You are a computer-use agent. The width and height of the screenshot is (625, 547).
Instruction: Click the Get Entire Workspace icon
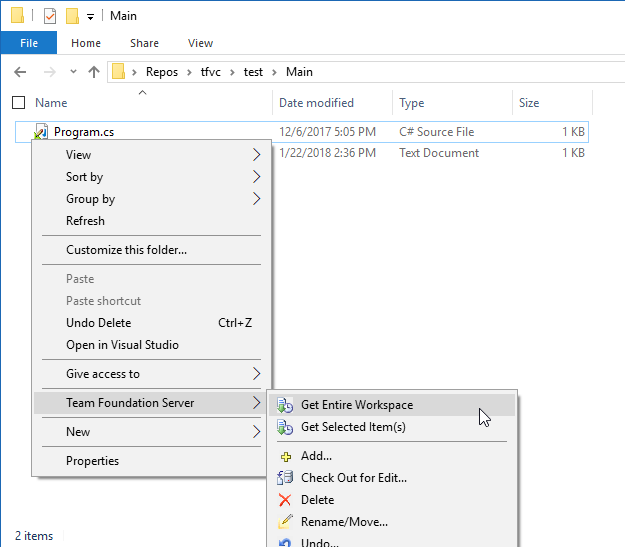[285, 405]
